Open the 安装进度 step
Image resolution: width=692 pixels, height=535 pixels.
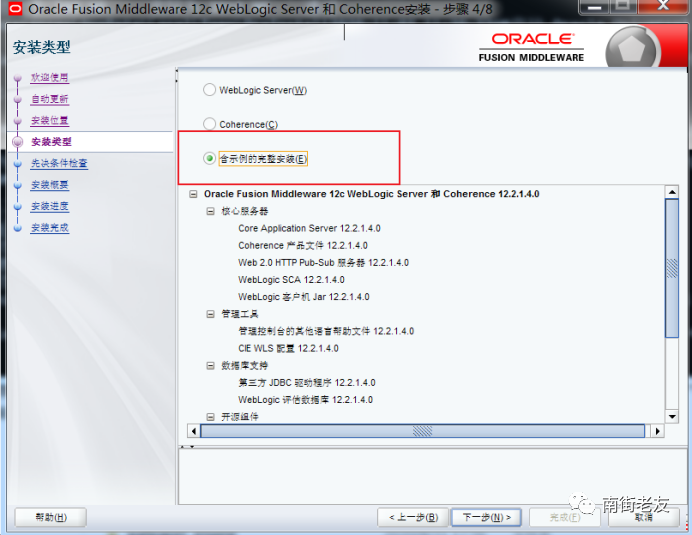click(x=49, y=206)
